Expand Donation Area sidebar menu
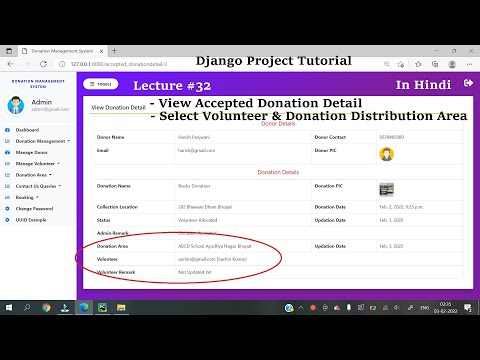 click(33, 175)
